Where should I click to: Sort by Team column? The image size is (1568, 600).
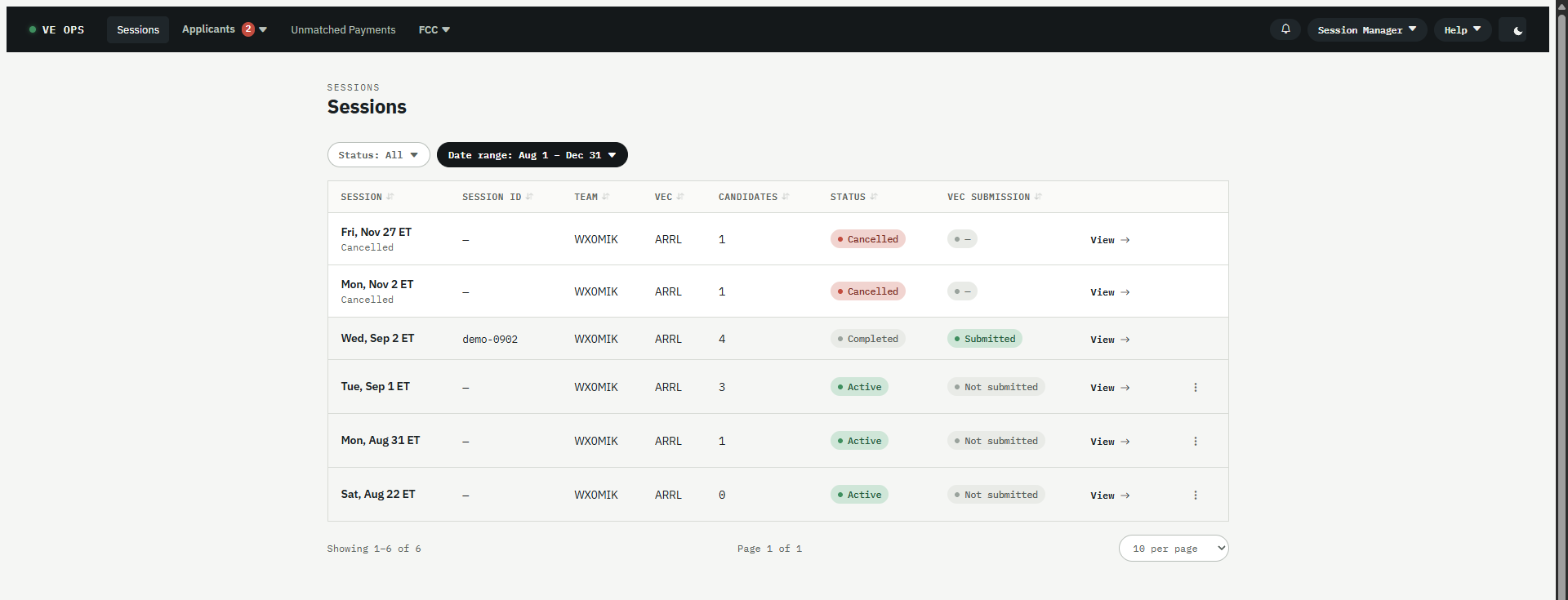coord(592,197)
